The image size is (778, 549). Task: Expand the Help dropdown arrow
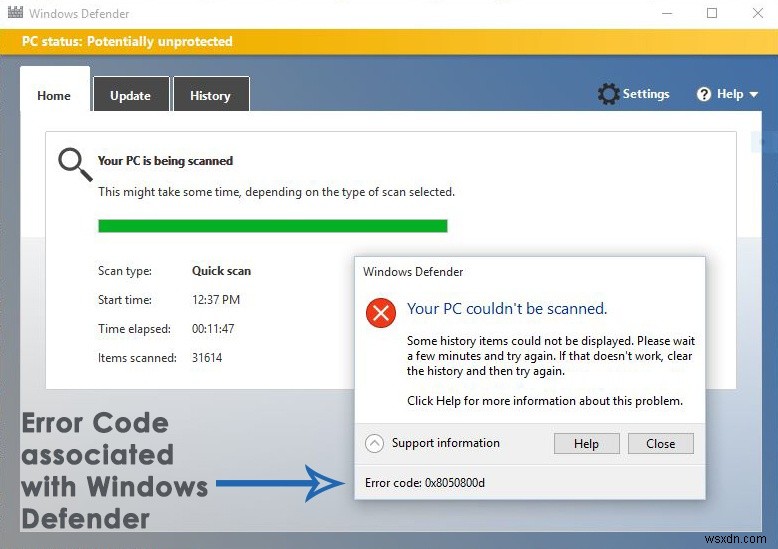coord(753,94)
